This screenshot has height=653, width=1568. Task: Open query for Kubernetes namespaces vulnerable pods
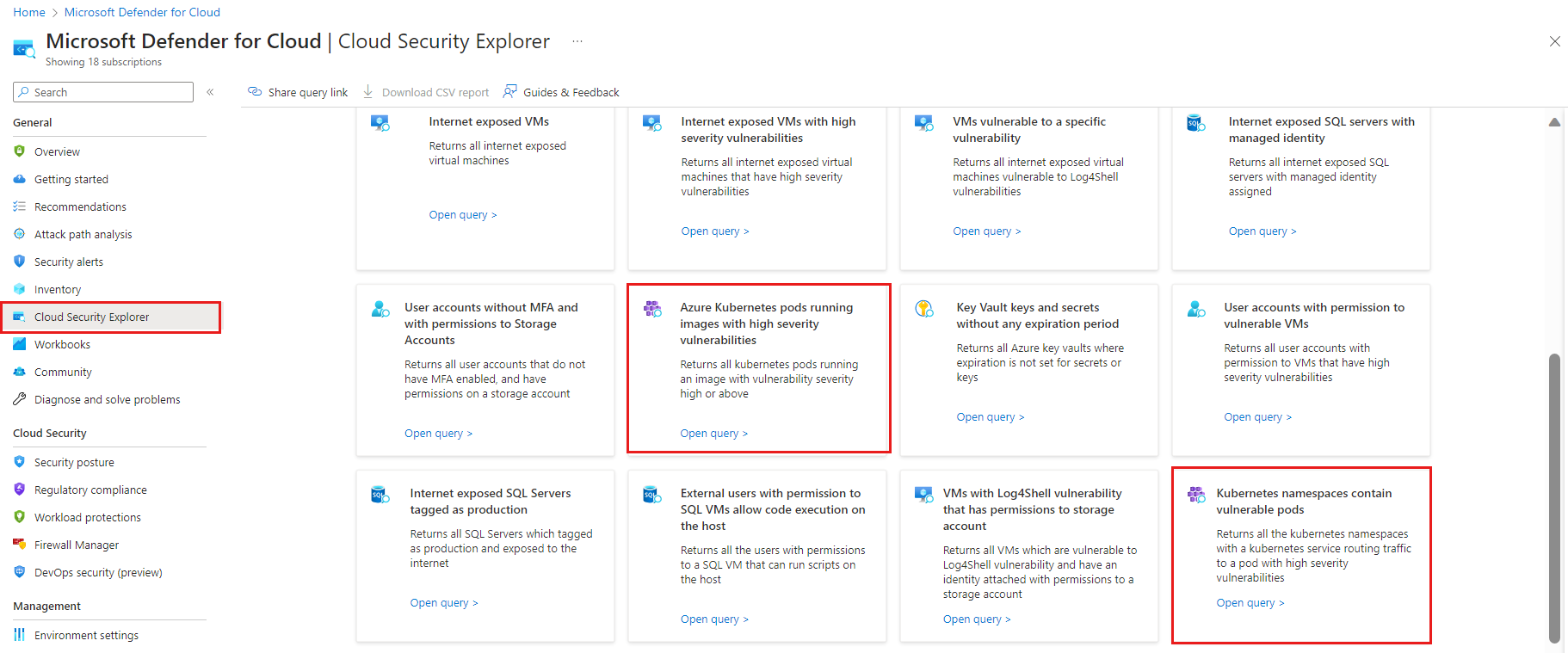click(x=1250, y=603)
